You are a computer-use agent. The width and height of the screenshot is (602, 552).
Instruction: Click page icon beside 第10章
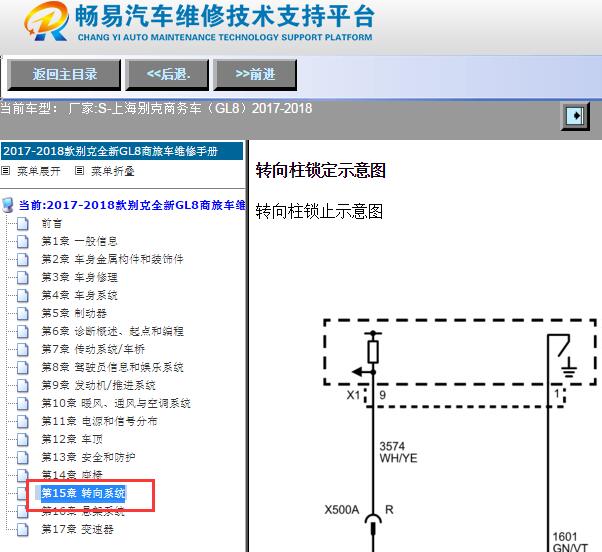coord(23,403)
